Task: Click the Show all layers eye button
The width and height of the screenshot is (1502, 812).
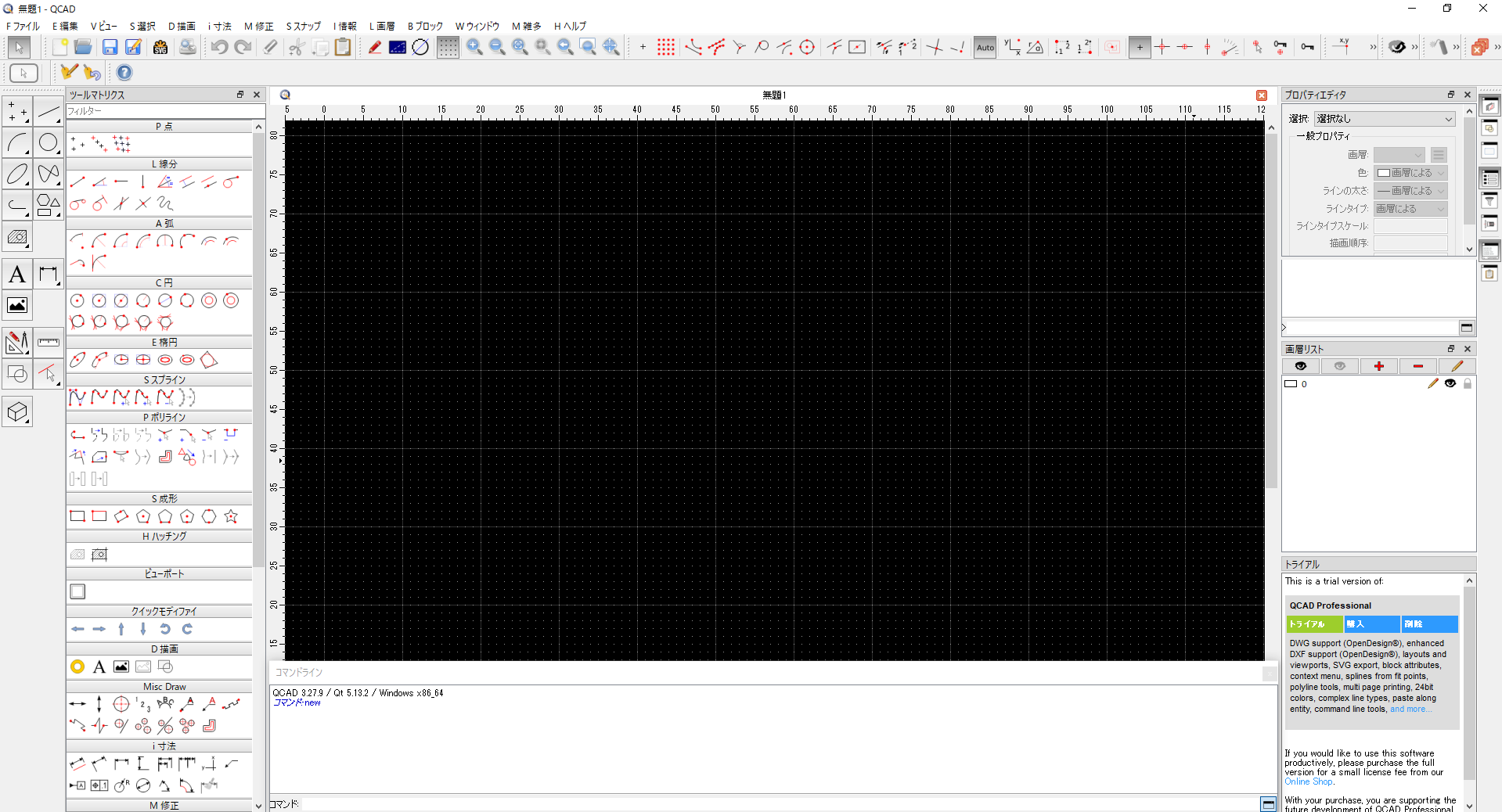Action: [x=1301, y=366]
